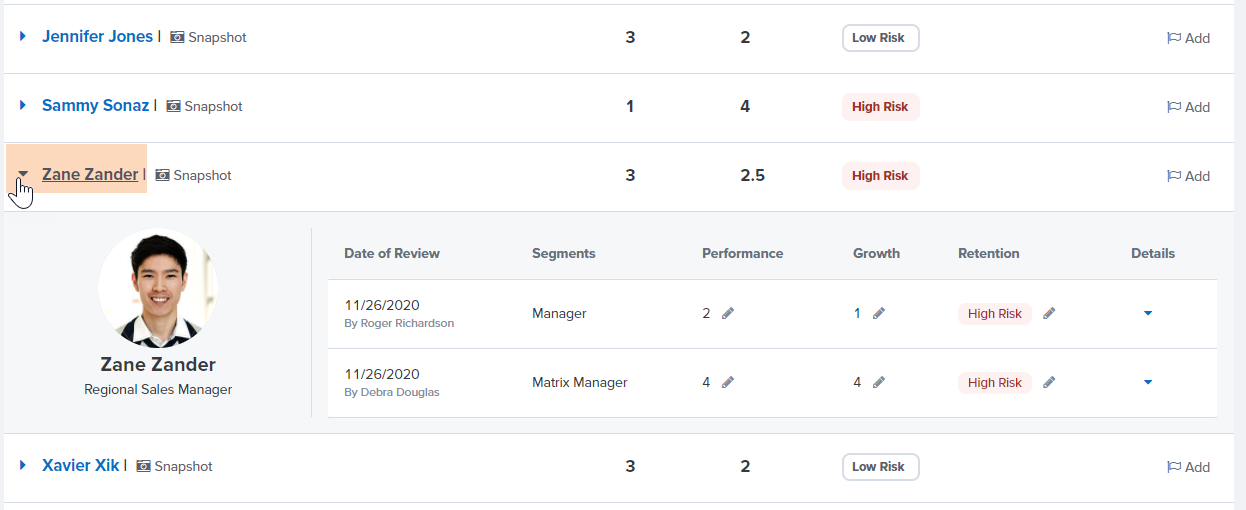Open Zane Zander profile link

click(x=90, y=174)
